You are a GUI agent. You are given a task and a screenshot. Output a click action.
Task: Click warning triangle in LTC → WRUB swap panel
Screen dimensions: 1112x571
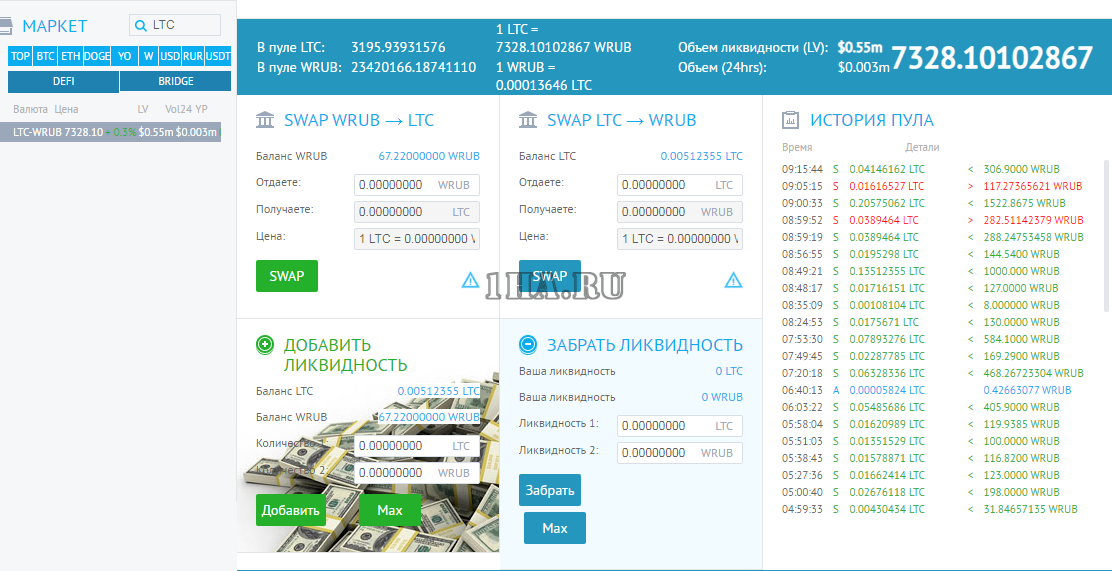tap(733, 280)
